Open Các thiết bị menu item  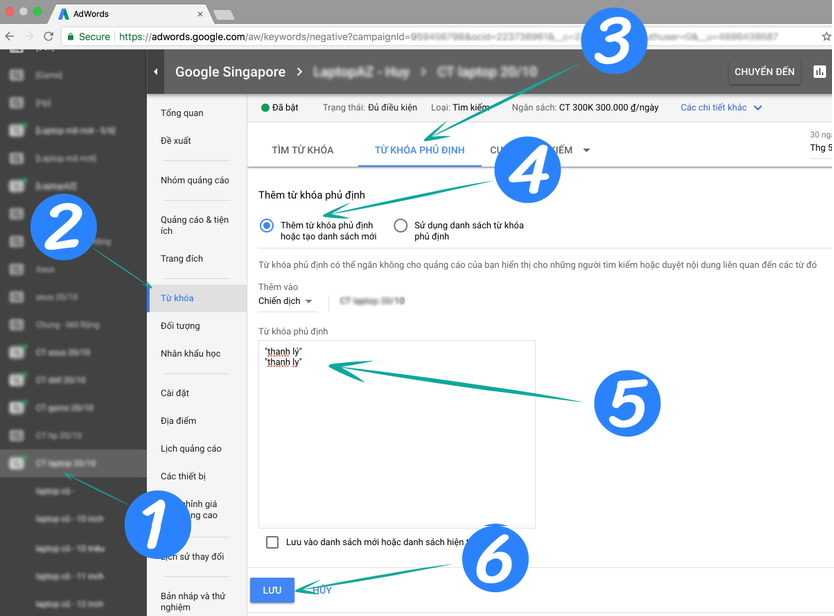tap(183, 476)
